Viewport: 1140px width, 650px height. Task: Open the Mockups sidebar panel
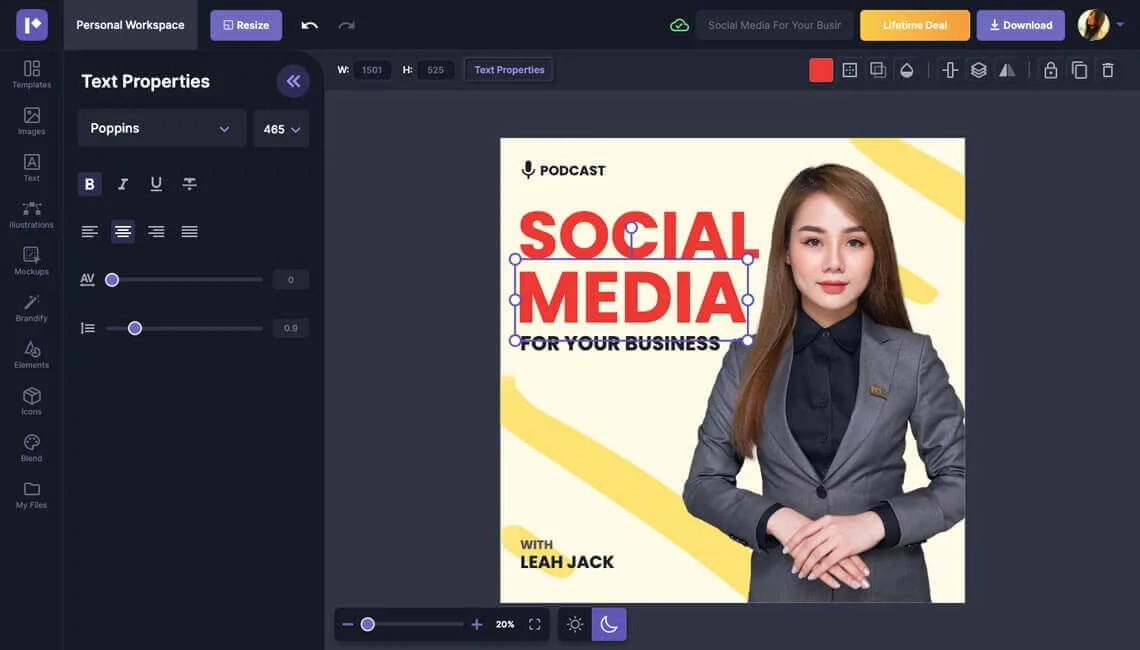(31, 261)
